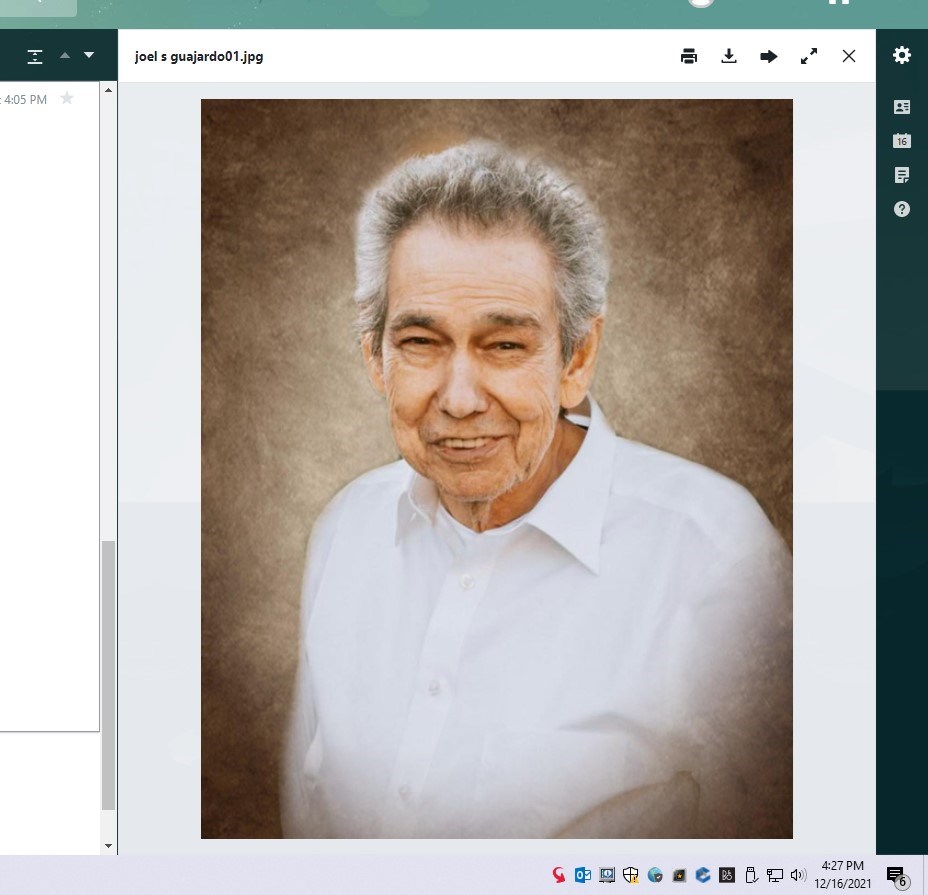Forward the attachment
The image size is (928, 895).
(769, 56)
